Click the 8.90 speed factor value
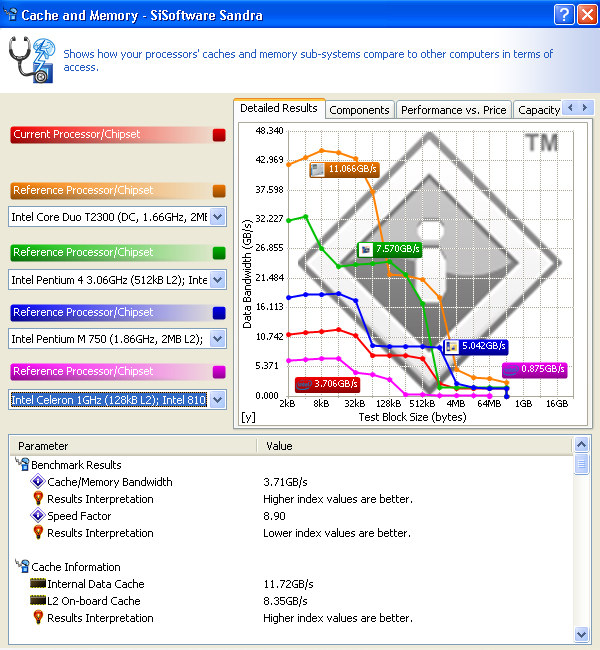 click(x=274, y=516)
